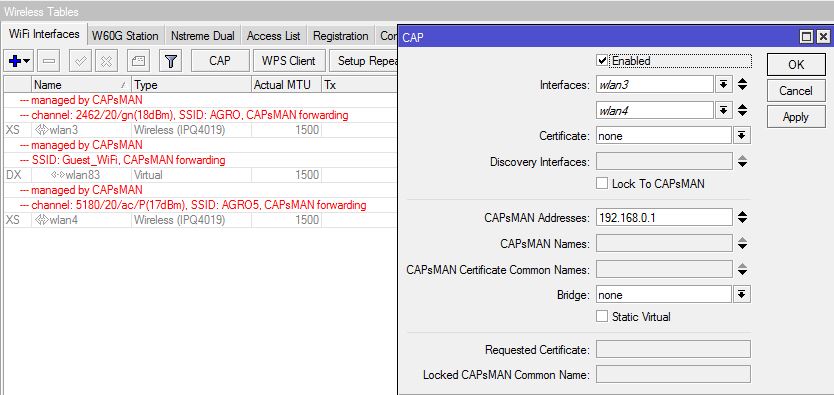Open the Certificate dropdown
The height and width of the screenshot is (395, 834).
(741, 136)
